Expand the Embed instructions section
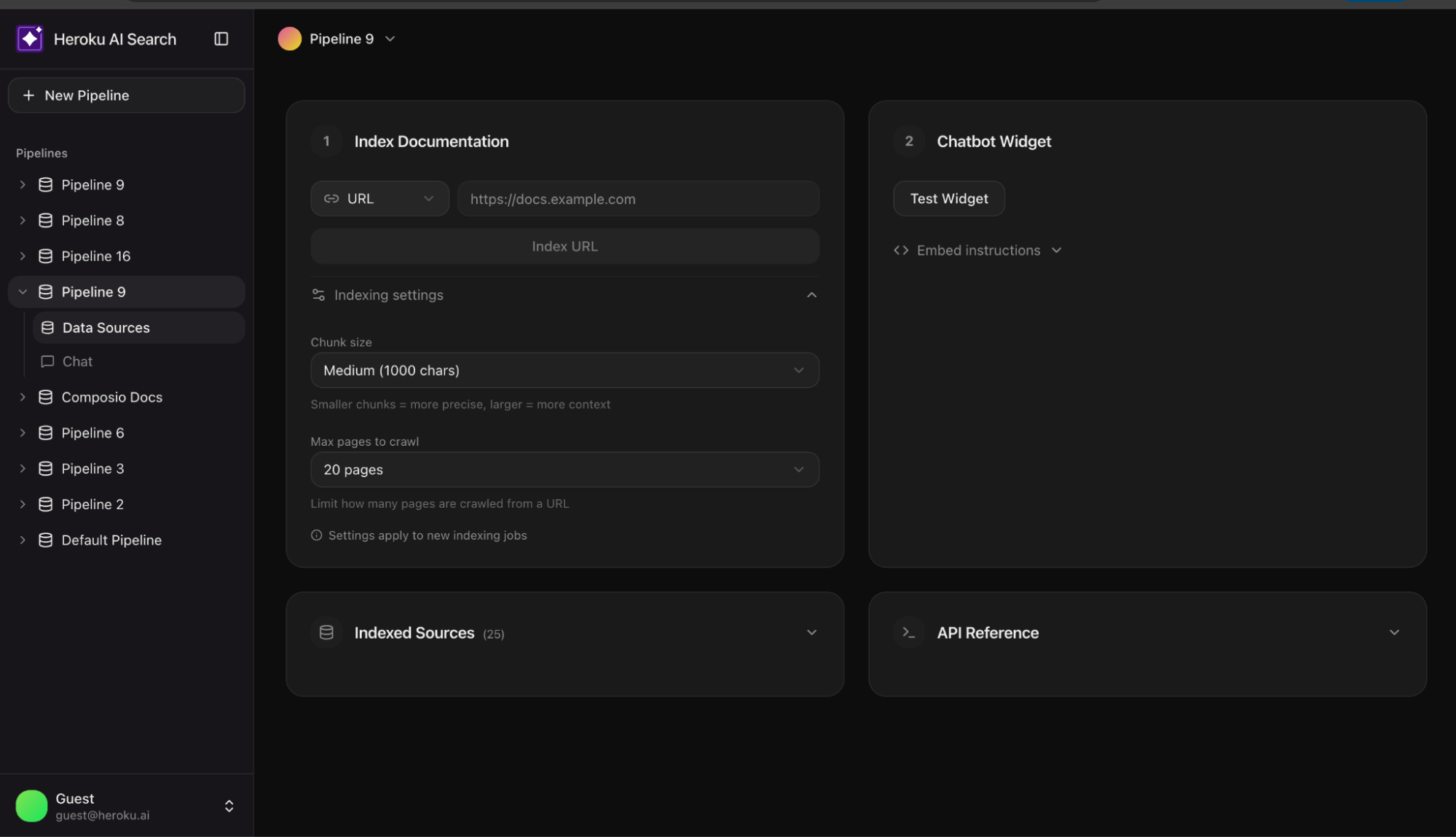Screen dimensions: 1456x837 [x=977, y=250]
